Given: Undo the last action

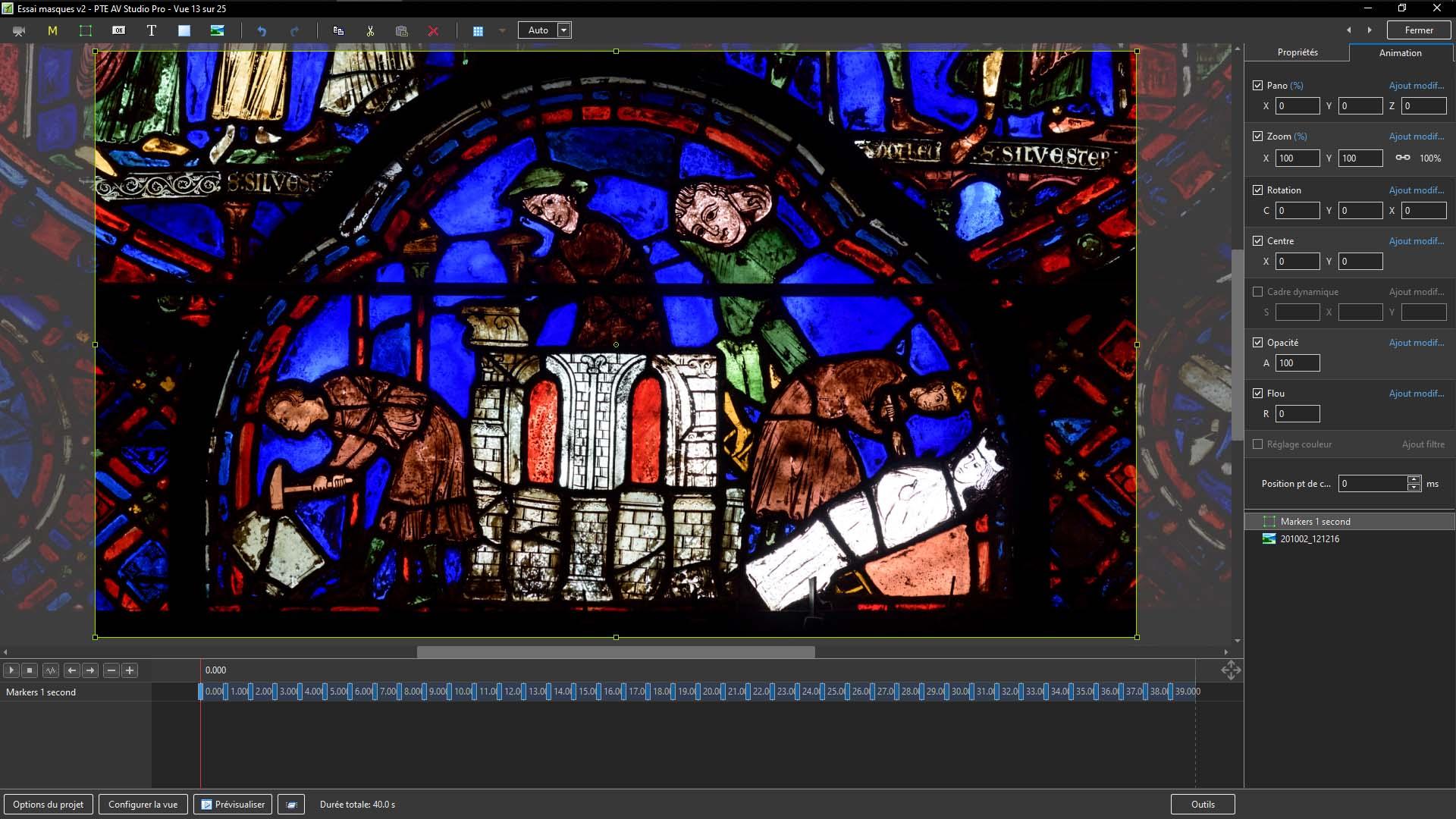Looking at the screenshot, I should 262,31.
